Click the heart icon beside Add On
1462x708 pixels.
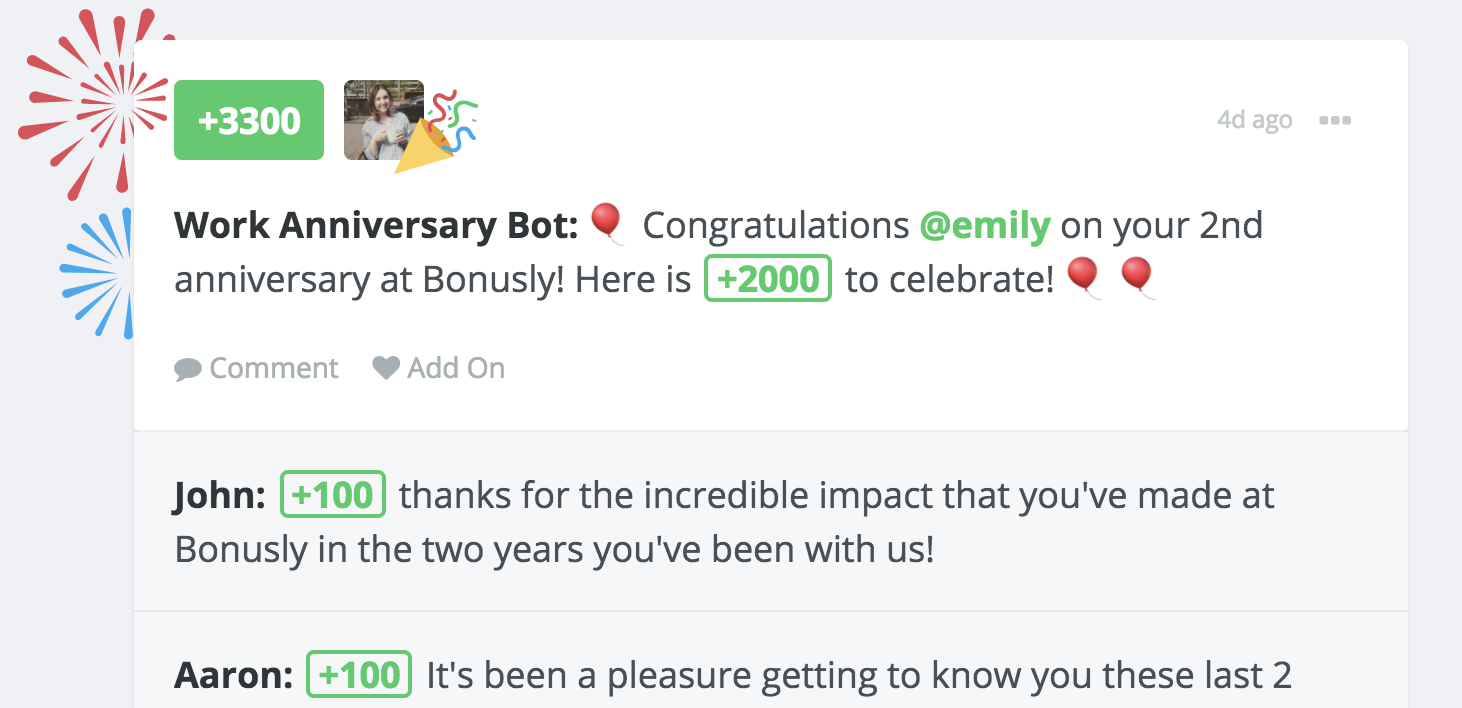[386, 368]
